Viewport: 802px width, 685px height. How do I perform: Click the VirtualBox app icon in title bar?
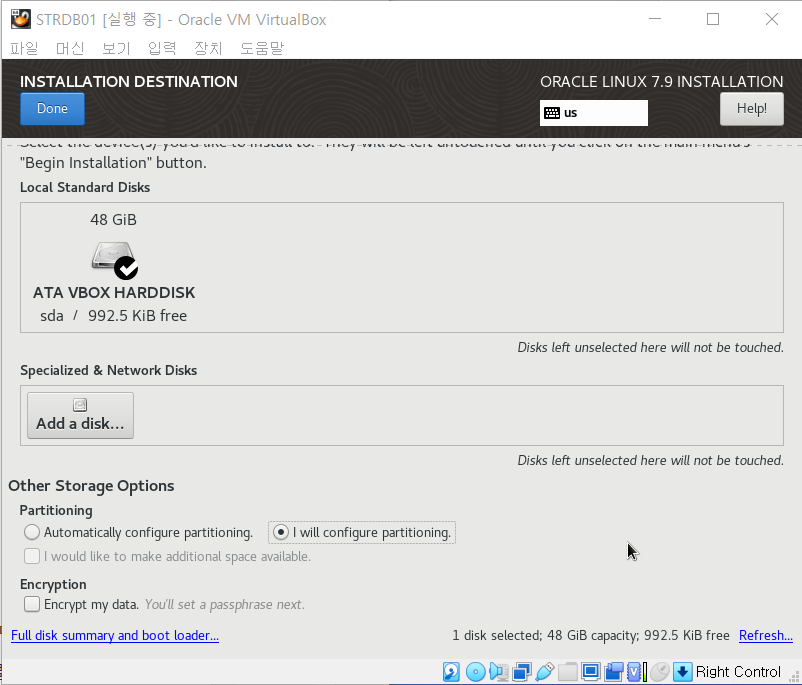(20, 19)
